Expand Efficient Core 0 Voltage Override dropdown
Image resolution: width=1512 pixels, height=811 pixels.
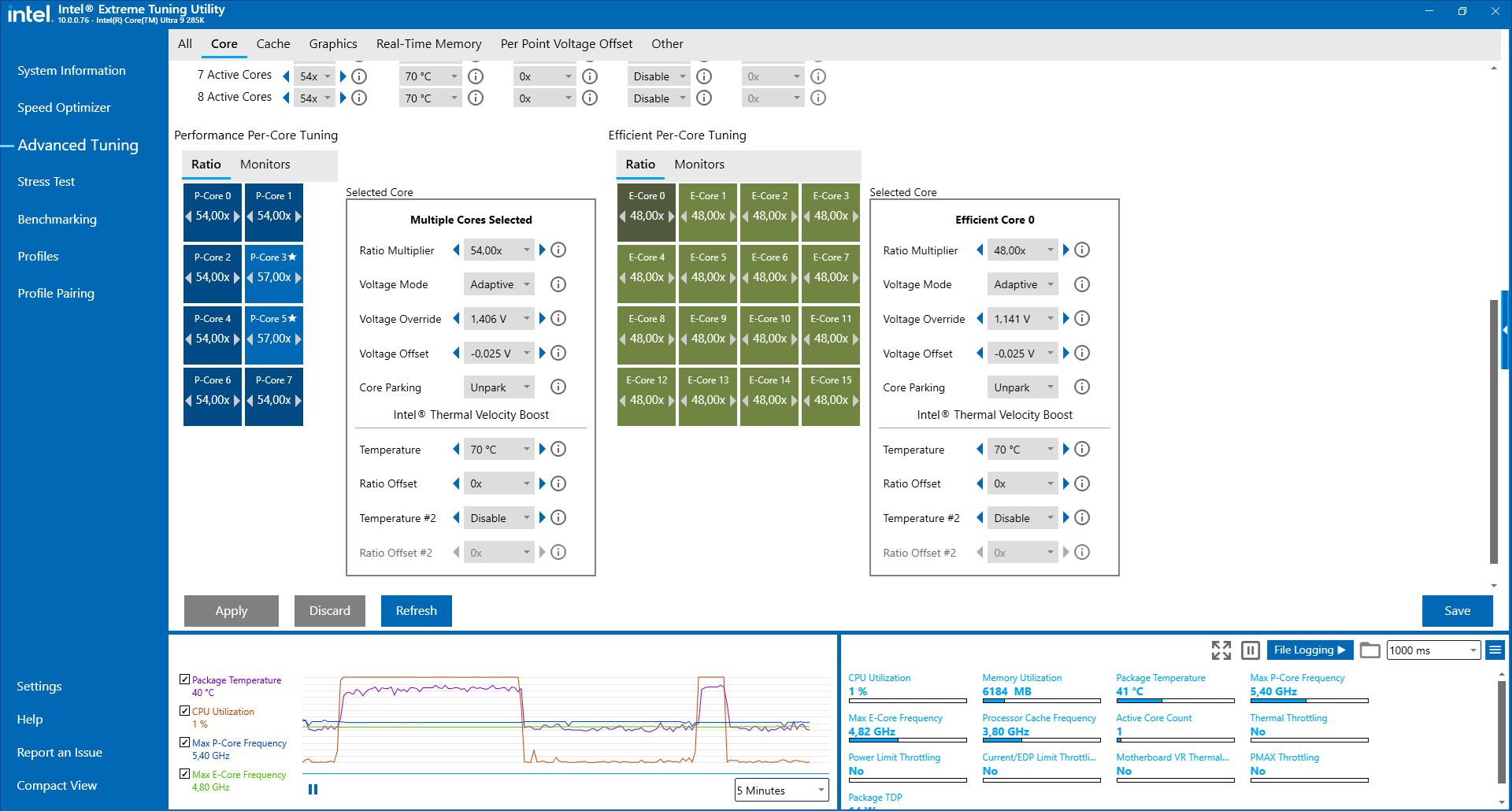point(1023,319)
